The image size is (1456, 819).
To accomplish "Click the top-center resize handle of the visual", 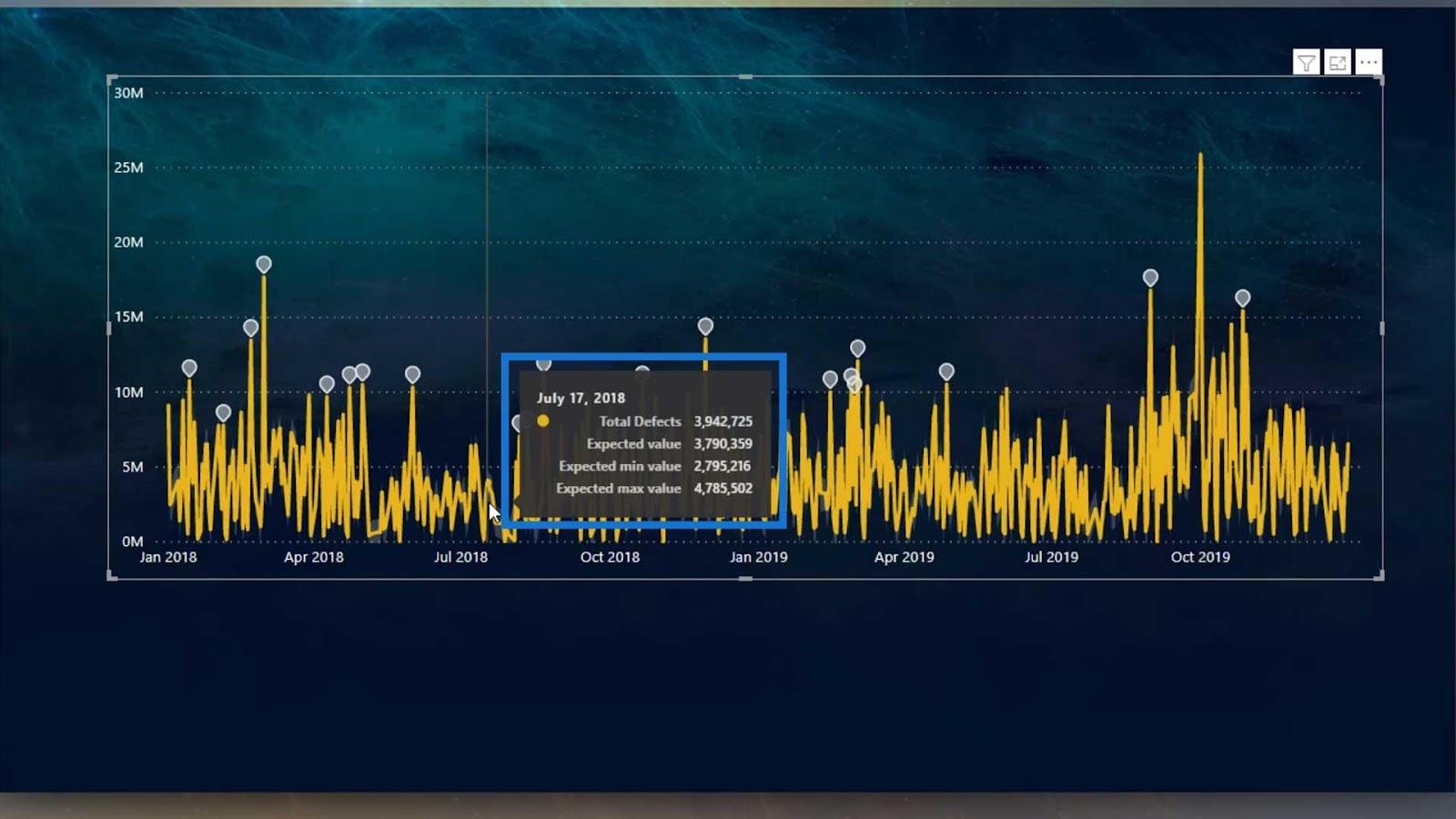I will coord(745,76).
